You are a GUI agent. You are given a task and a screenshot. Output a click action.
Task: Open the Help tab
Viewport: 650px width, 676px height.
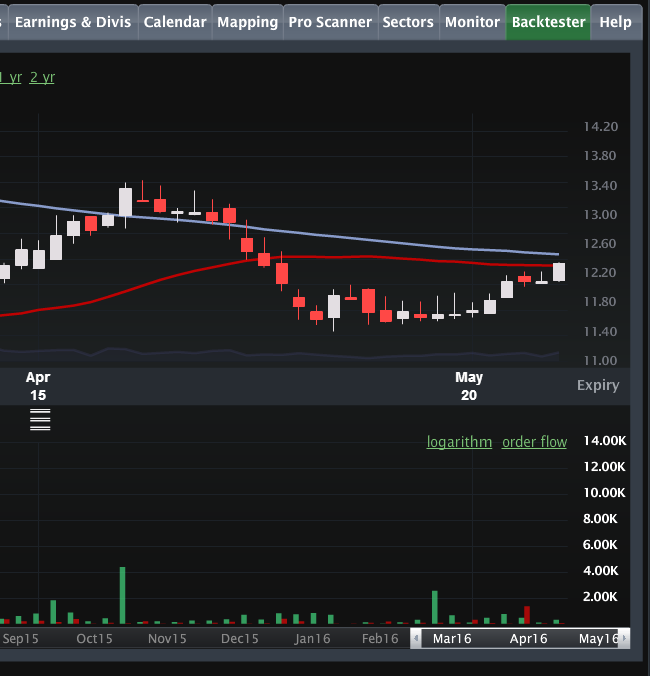[616, 22]
